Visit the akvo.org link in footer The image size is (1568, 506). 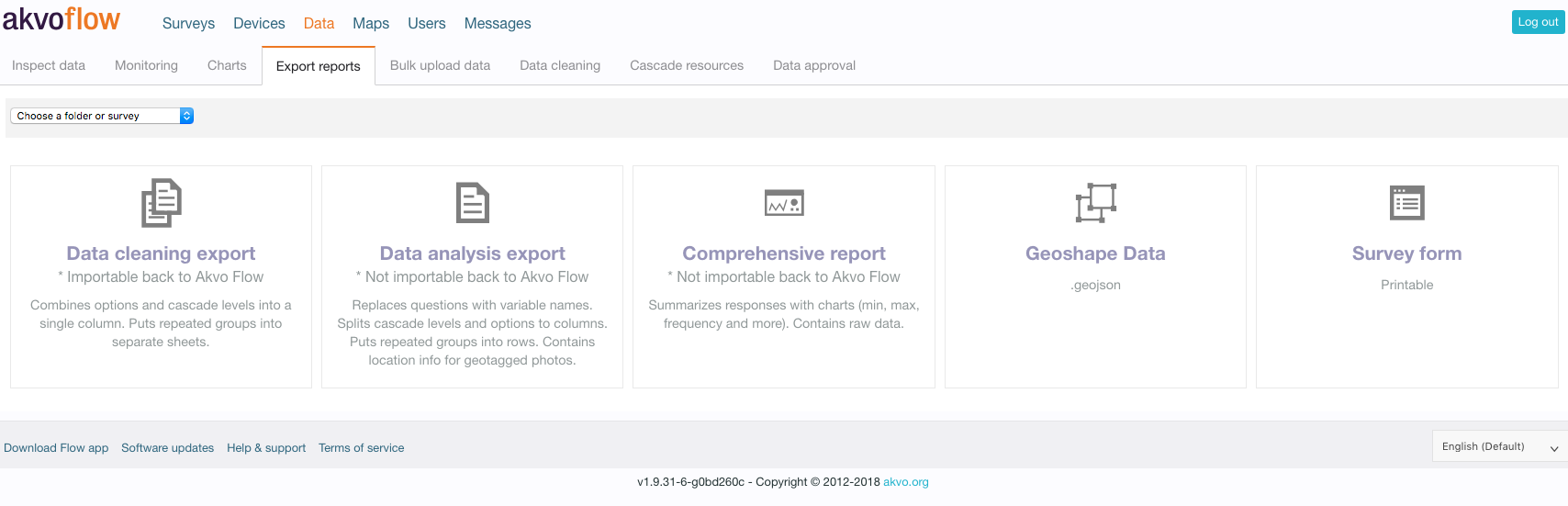click(906, 482)
